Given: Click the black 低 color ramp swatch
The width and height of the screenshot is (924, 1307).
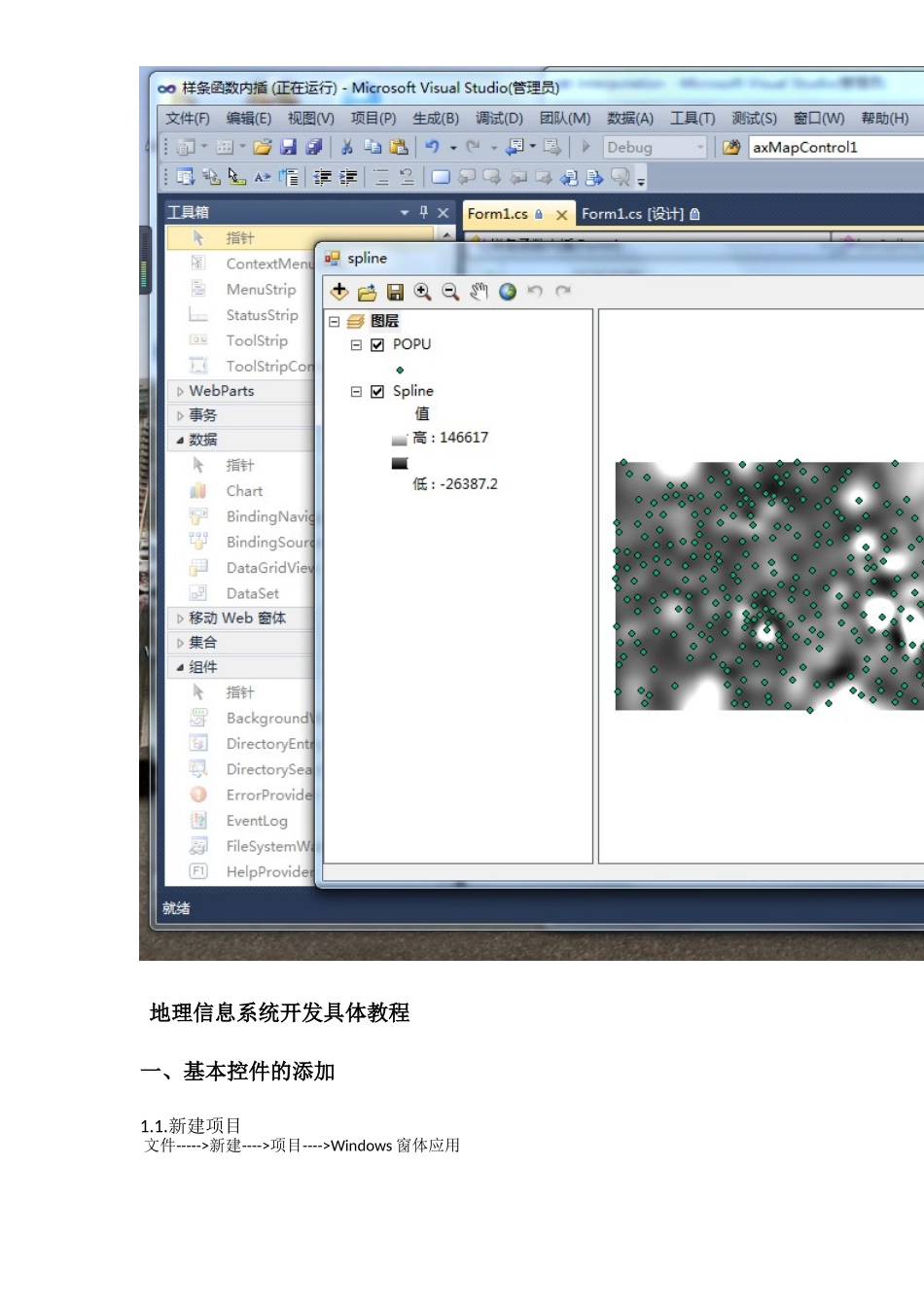Looking at the screenshot, I should click(x=399, y=464).
